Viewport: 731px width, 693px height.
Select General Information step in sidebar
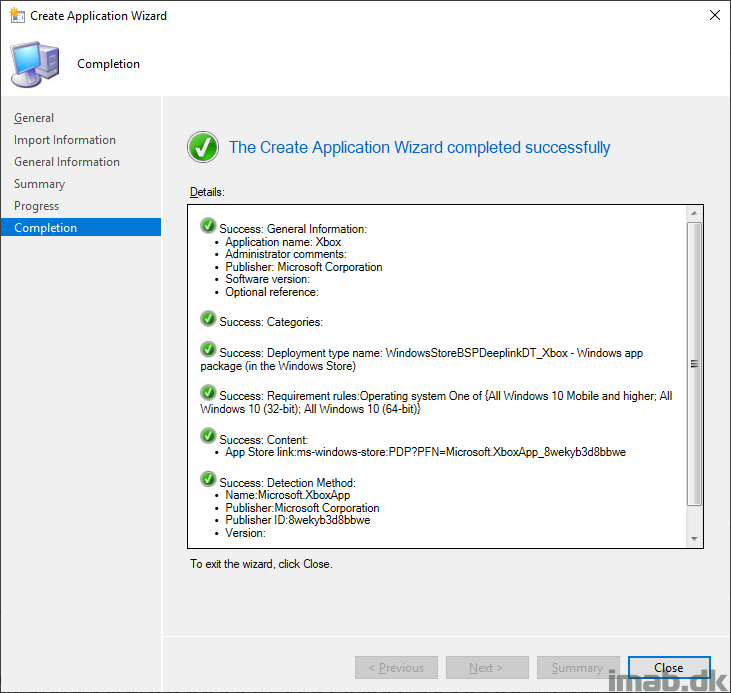click(x=67, y=162)
